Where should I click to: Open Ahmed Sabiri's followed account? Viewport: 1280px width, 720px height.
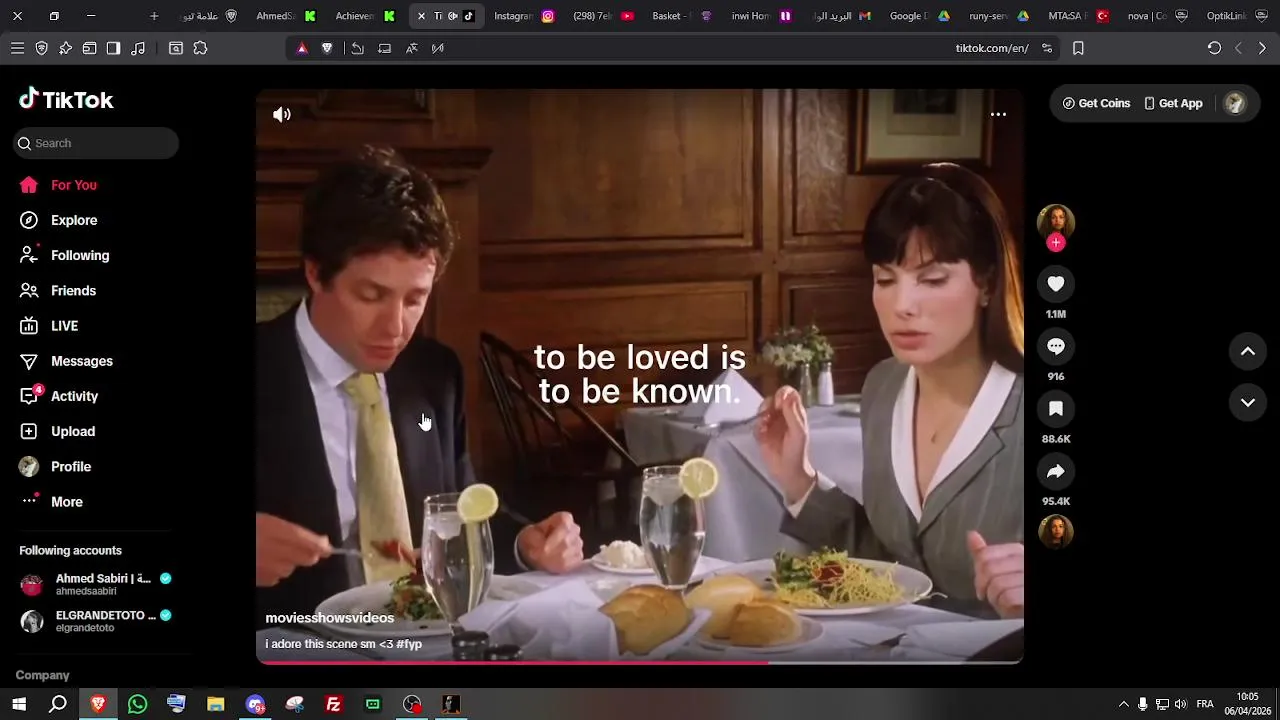(x=96, y=585)
